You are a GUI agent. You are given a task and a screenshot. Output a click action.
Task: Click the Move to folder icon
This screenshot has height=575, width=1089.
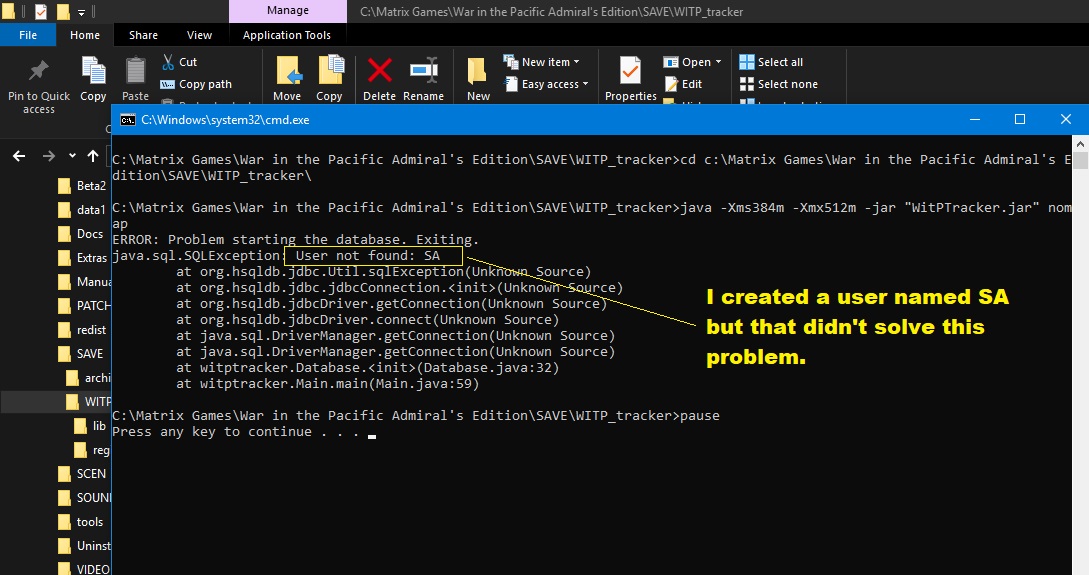(x=288, y=71)
